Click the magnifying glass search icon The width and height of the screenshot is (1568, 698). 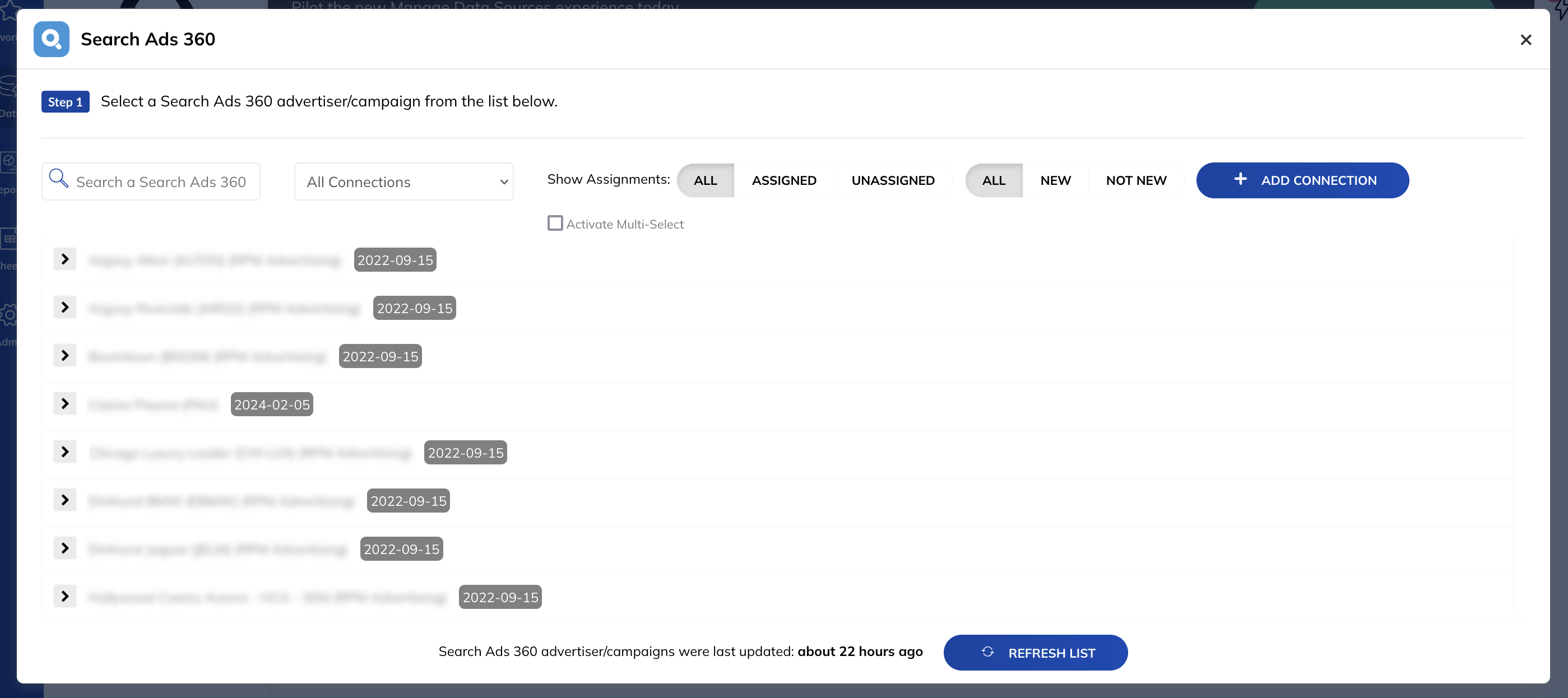tap(58, 178)
